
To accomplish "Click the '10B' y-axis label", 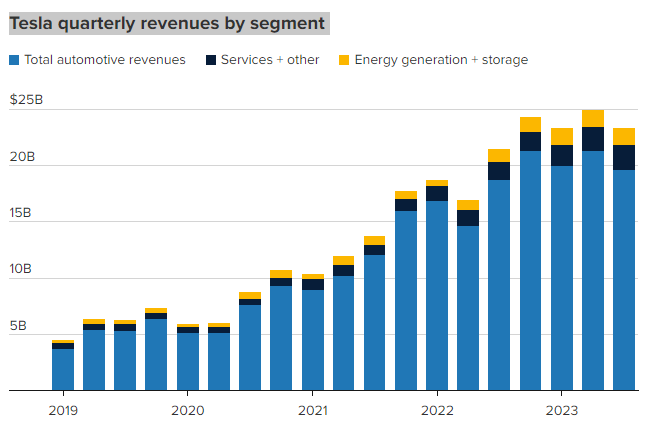I will tap(20, 269).
